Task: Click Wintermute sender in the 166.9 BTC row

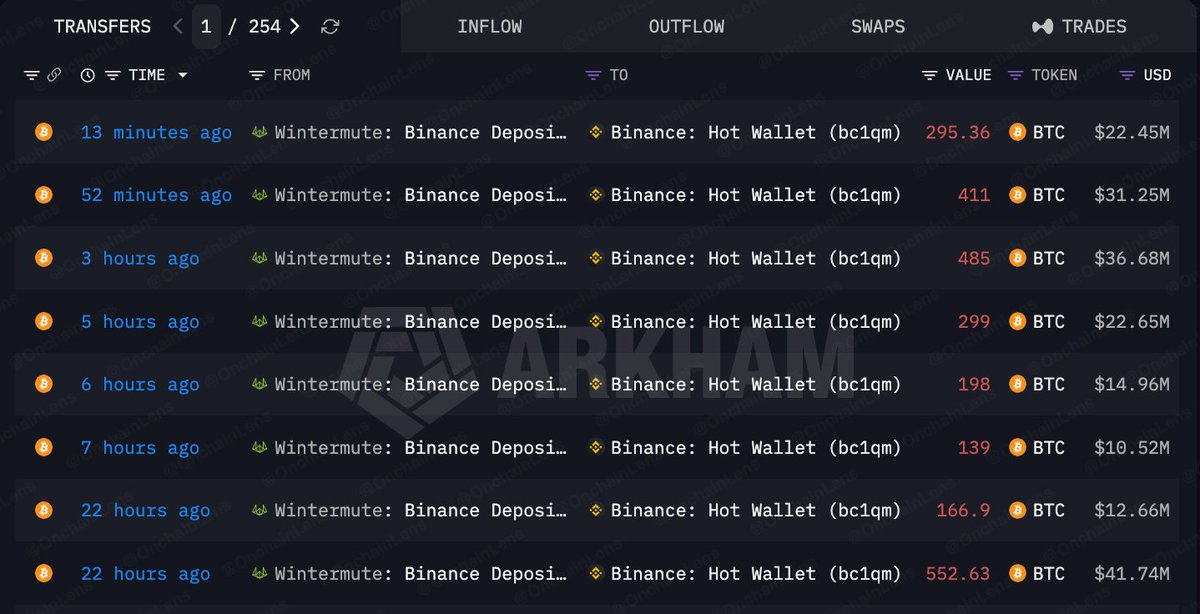Action: [x=409, y=510]
